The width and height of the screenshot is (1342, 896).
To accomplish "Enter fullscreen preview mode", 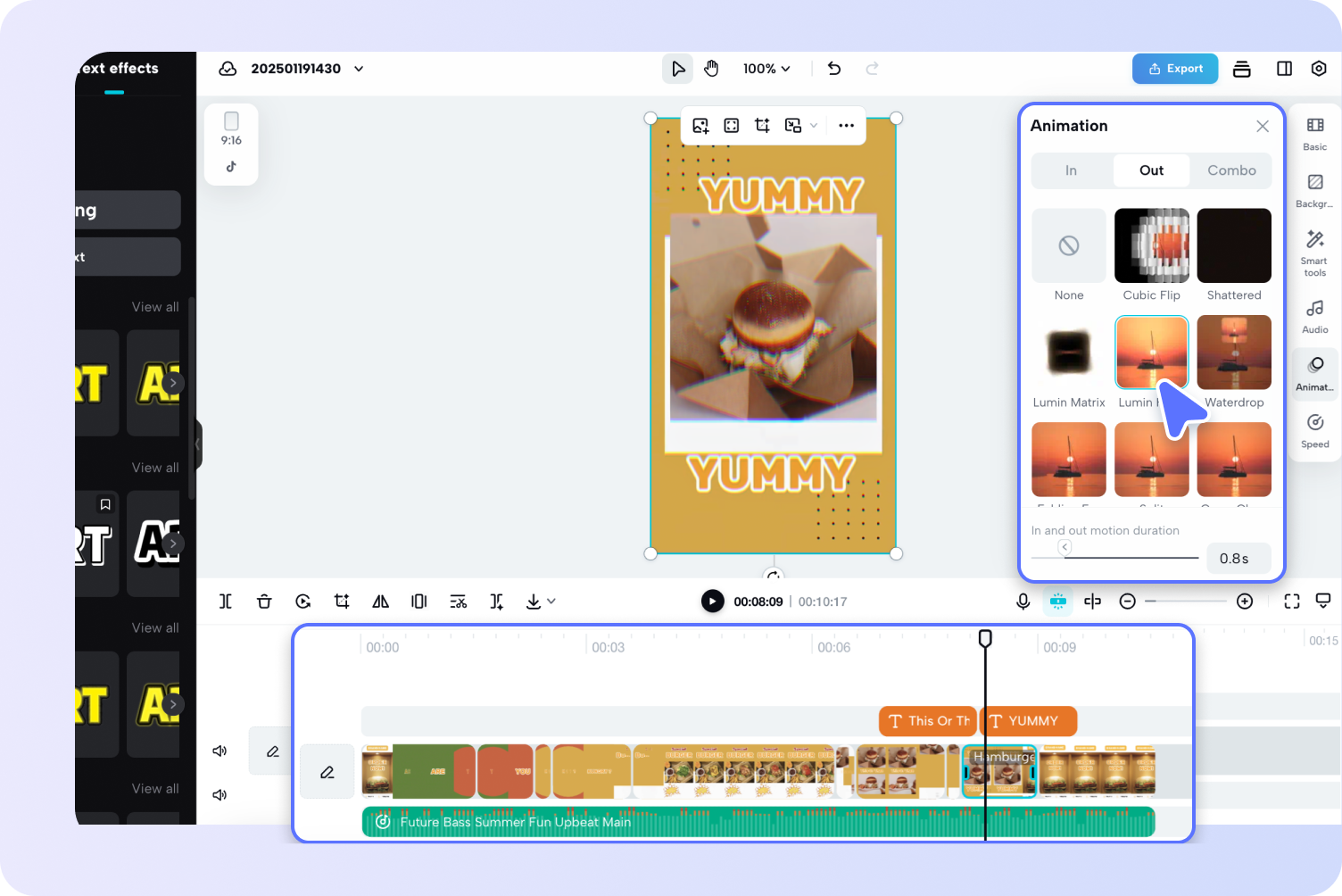I will point(1291,601).
